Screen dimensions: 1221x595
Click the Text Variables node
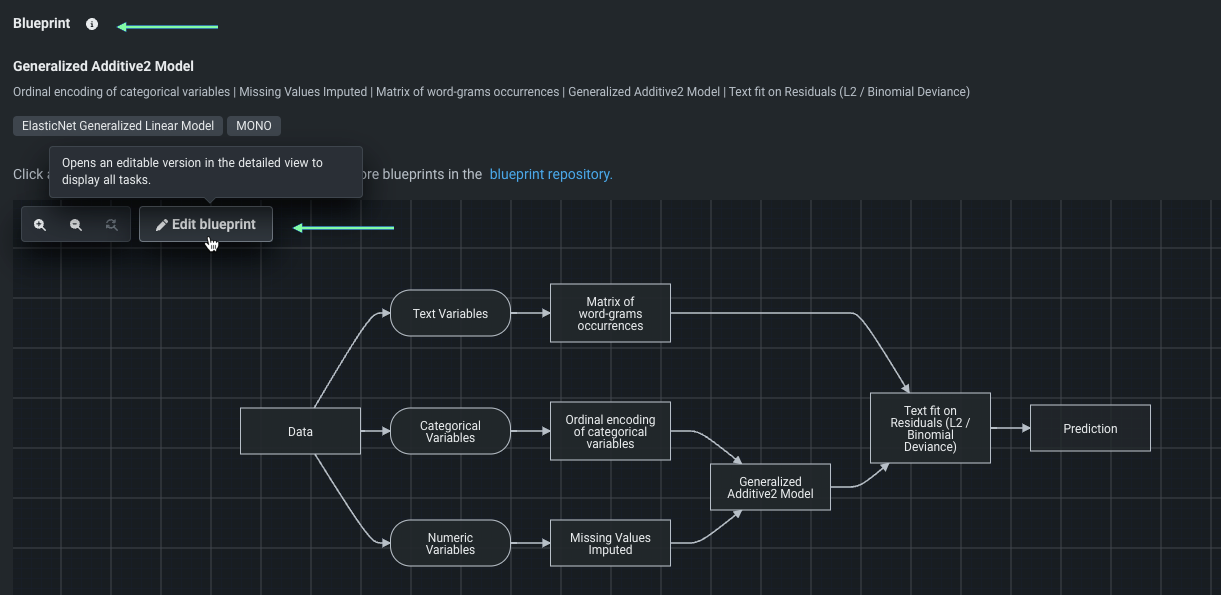pos(450,313)
